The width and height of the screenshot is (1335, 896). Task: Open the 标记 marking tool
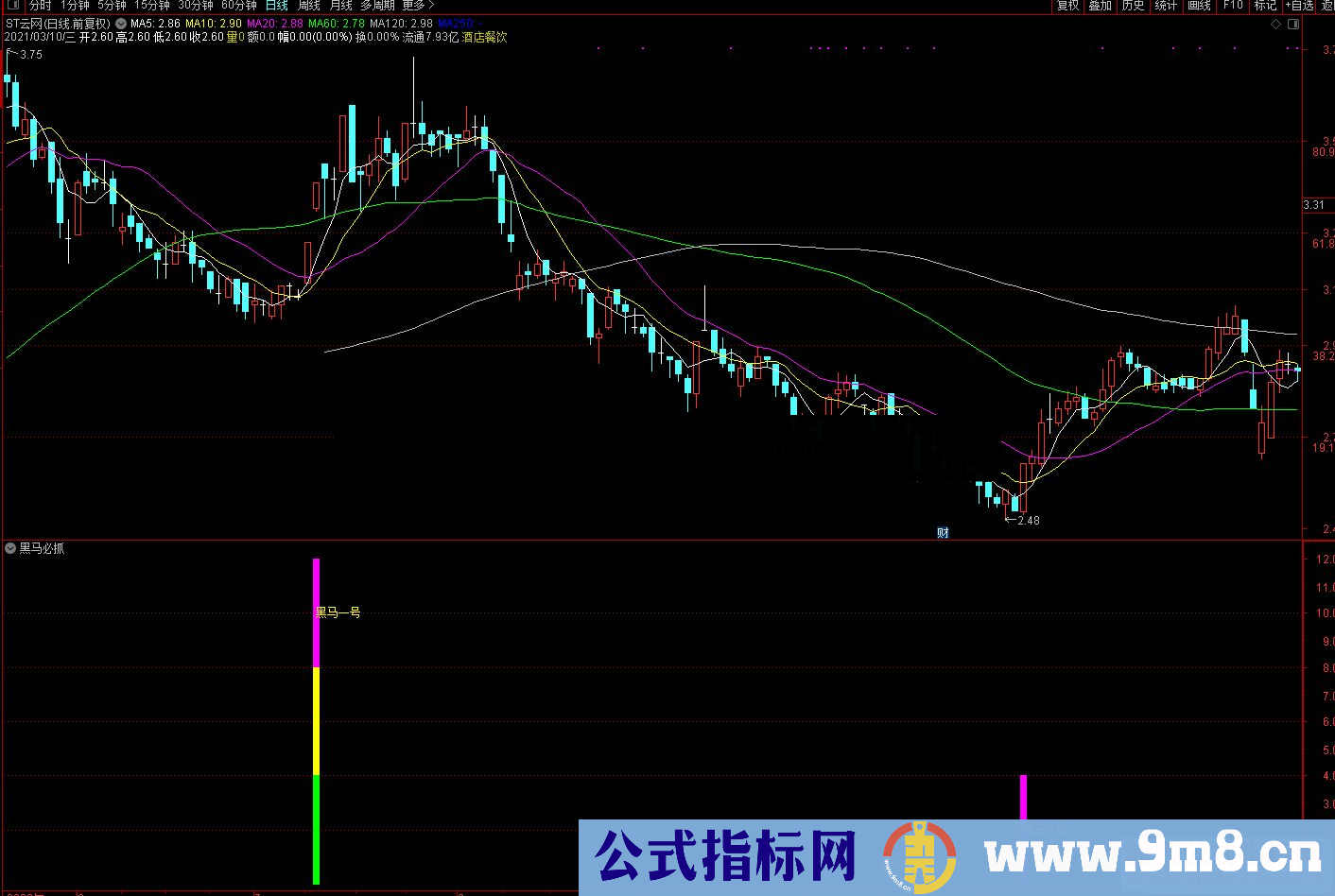(x=1265, y=6)
